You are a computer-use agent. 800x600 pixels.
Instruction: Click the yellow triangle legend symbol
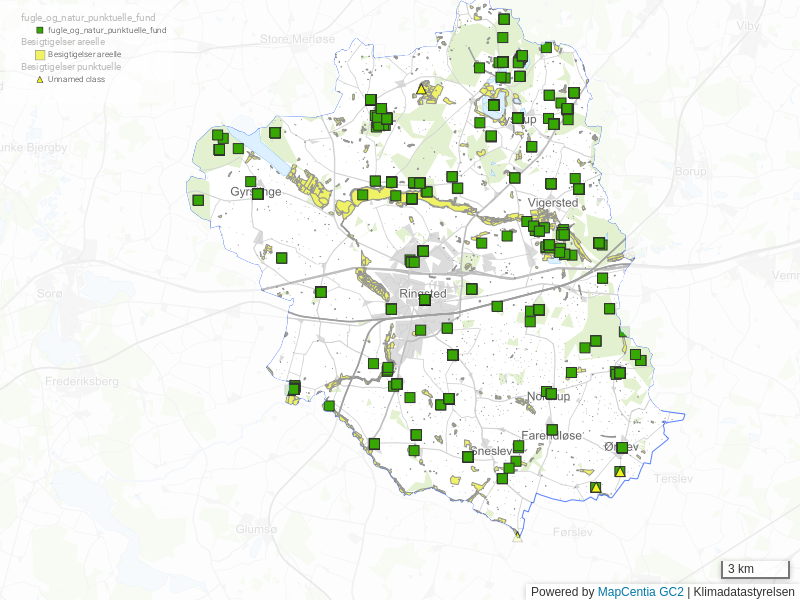40,79
